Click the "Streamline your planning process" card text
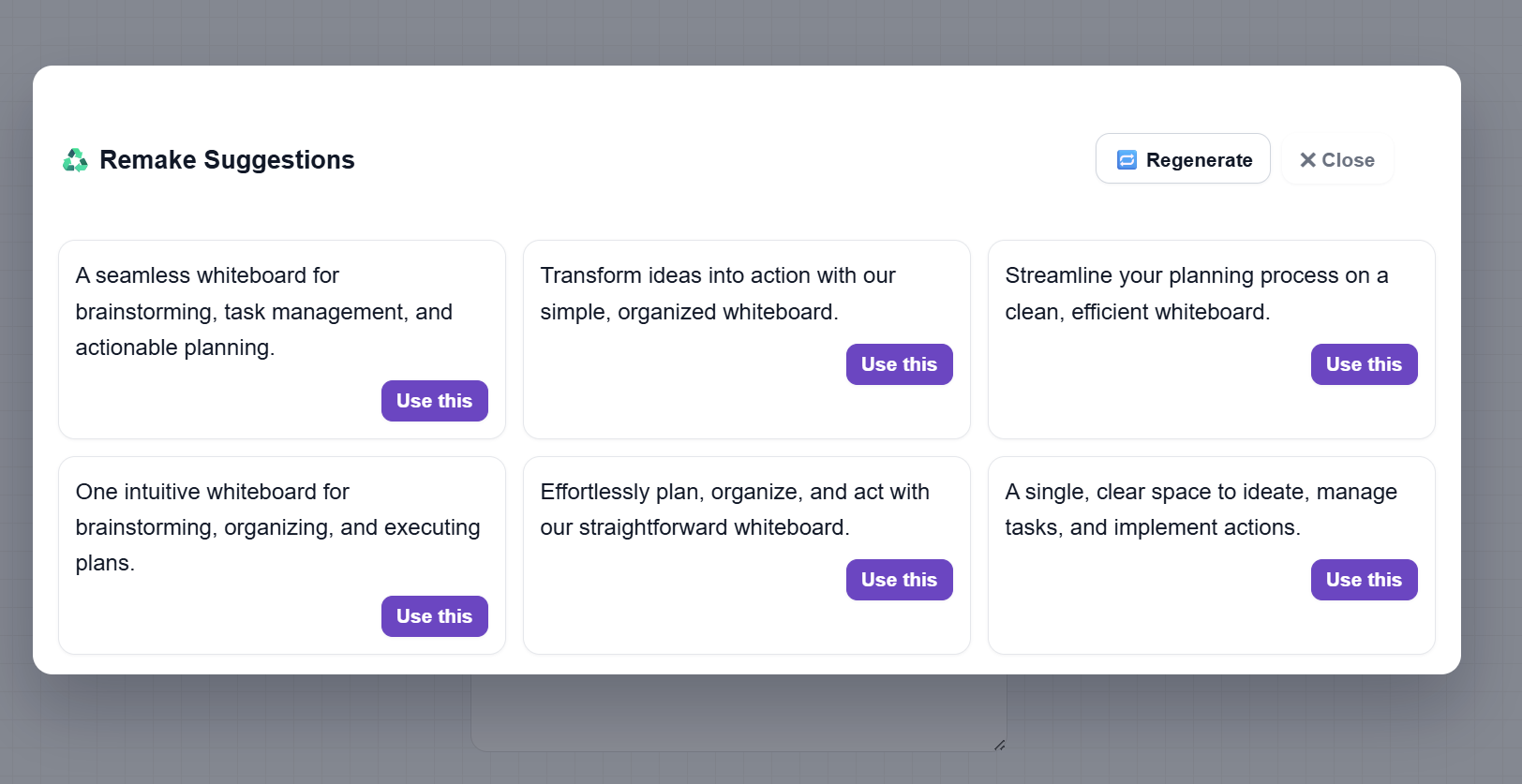This screenshot has height=784, width=1522. pos(1196,293)
